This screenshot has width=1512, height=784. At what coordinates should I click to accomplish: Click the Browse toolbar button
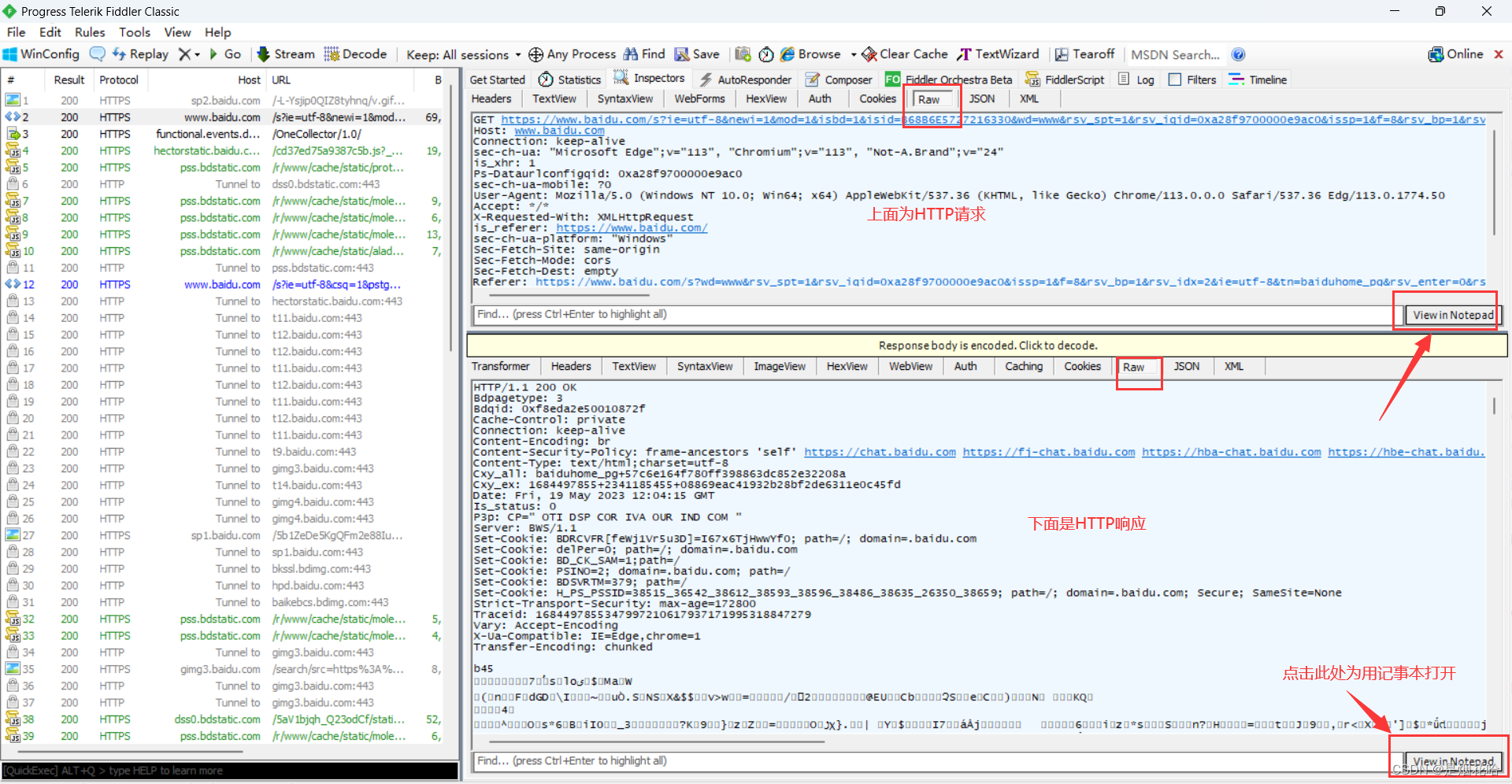point(810,54)
